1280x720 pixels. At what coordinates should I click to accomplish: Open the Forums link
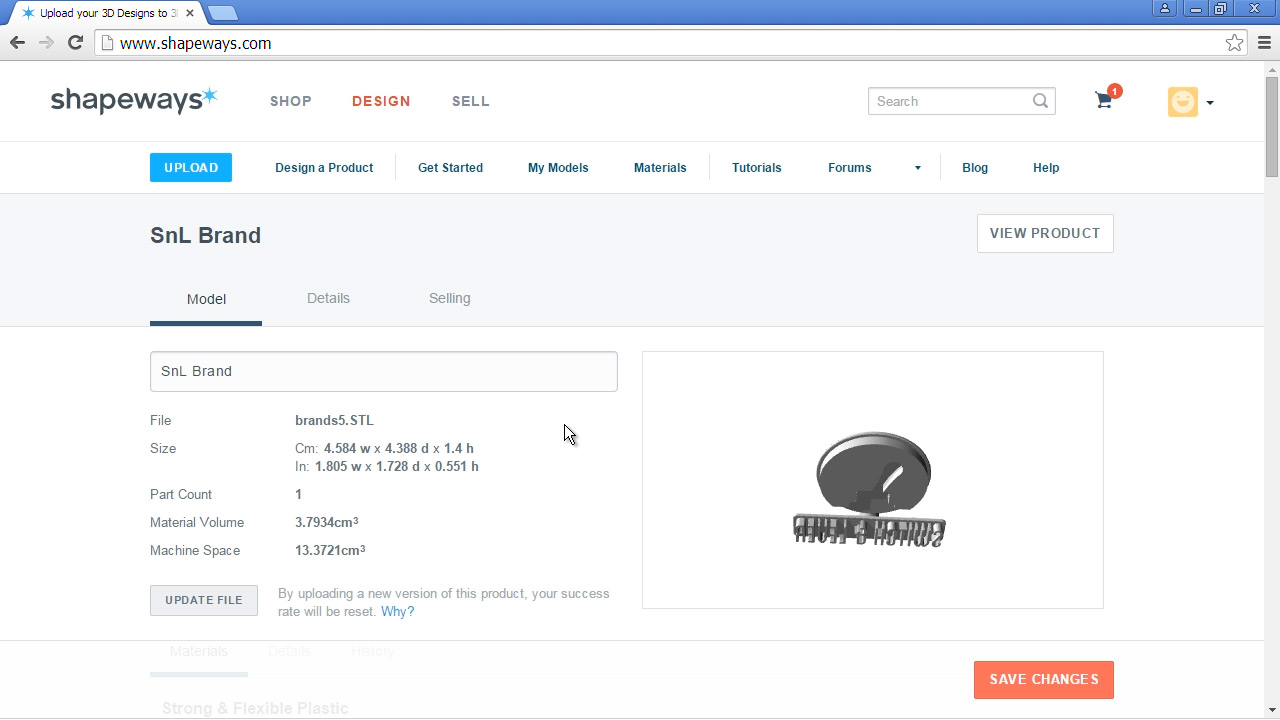850,168
